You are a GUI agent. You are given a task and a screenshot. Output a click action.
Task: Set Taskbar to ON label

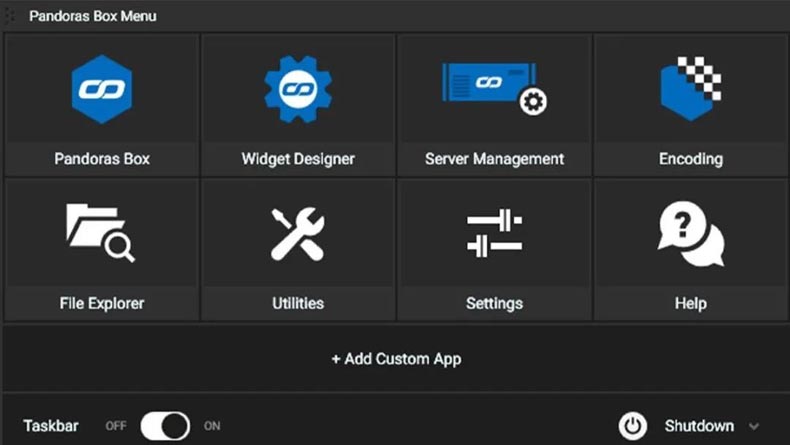pyautogui.click(x=212, y=426)
